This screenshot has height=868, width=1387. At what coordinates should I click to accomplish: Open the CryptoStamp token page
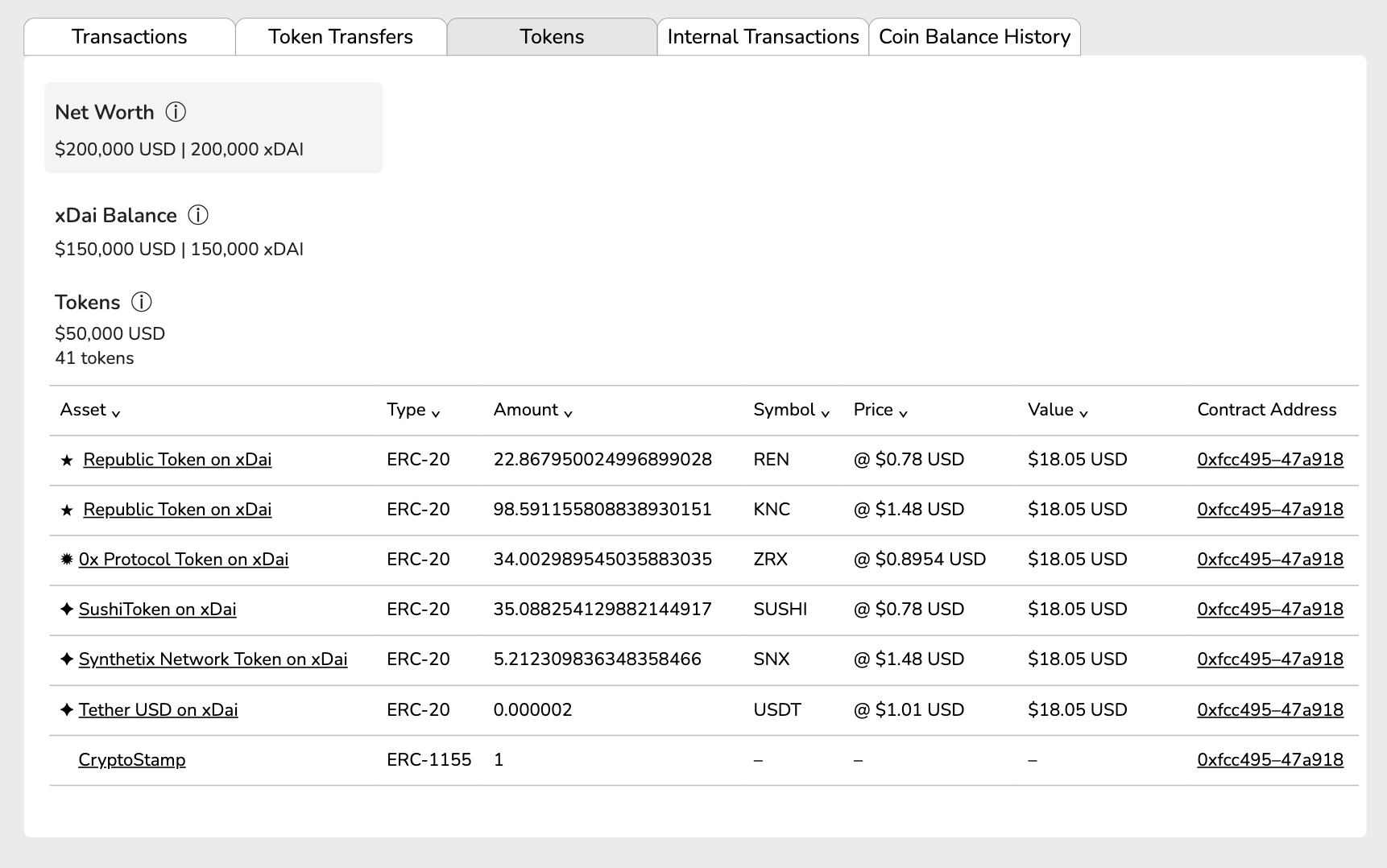tap(131, 759)
